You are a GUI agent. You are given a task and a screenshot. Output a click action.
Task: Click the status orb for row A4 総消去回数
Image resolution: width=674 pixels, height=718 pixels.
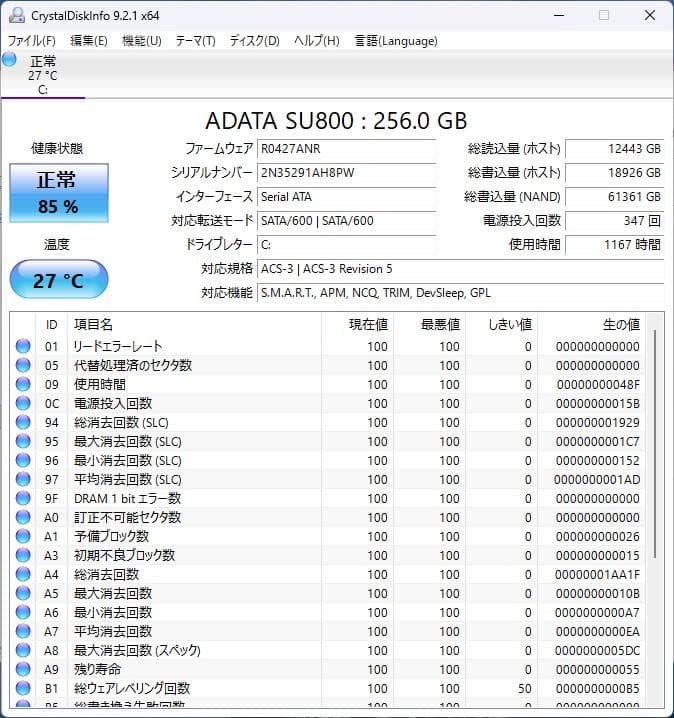tap(23, 574)
